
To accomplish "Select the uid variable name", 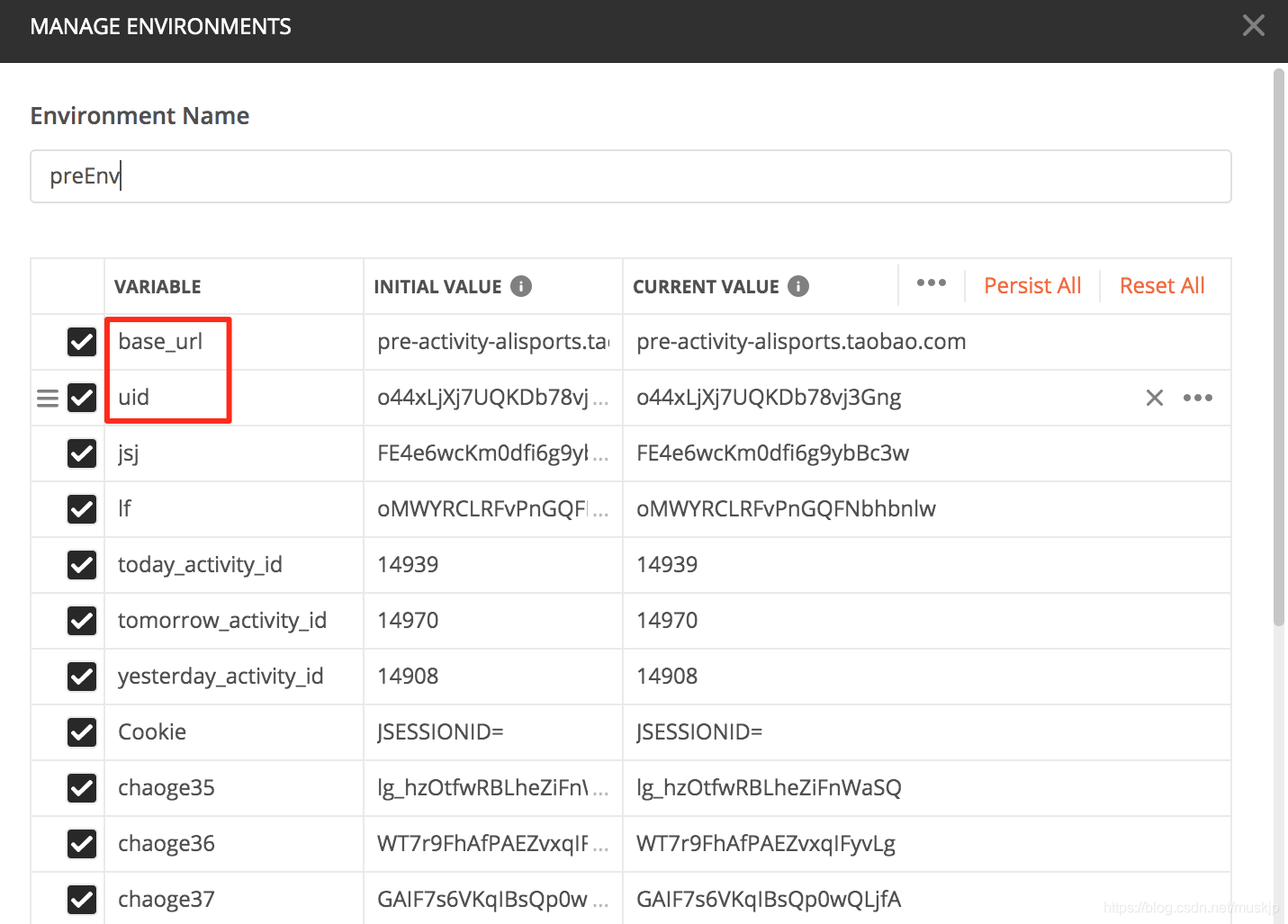I will 134,398.
